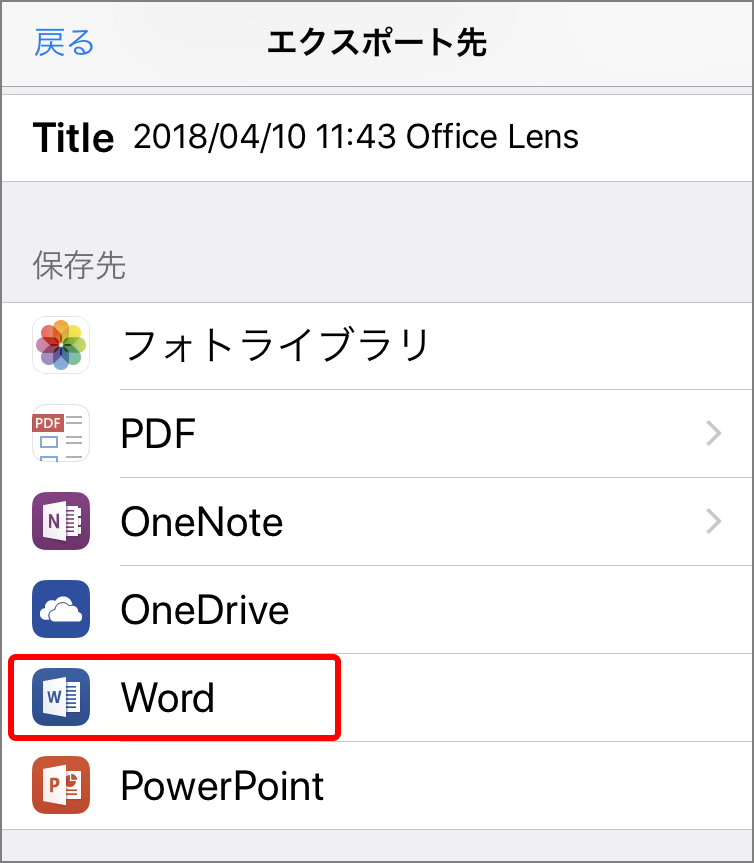This screenshot has width=754, height=863.
Task: Select フォトライブラリ as save destination
Action: point(275,345)
